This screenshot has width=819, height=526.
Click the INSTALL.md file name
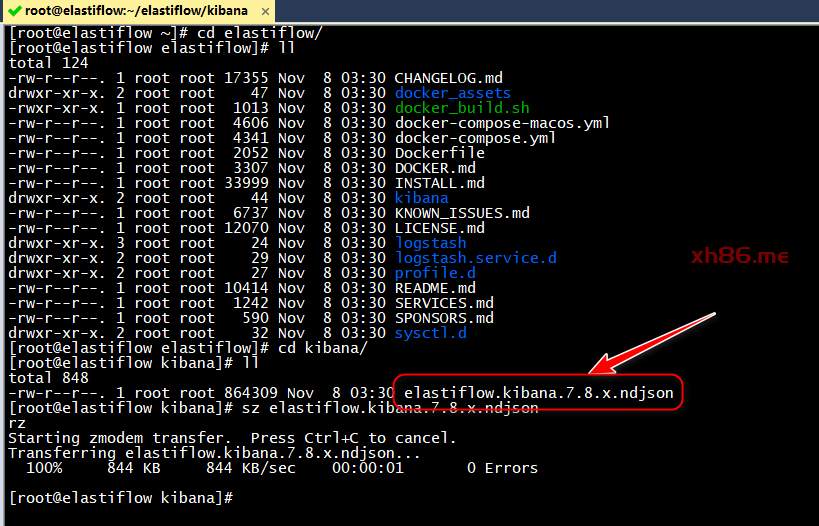[x=439, y=183]
